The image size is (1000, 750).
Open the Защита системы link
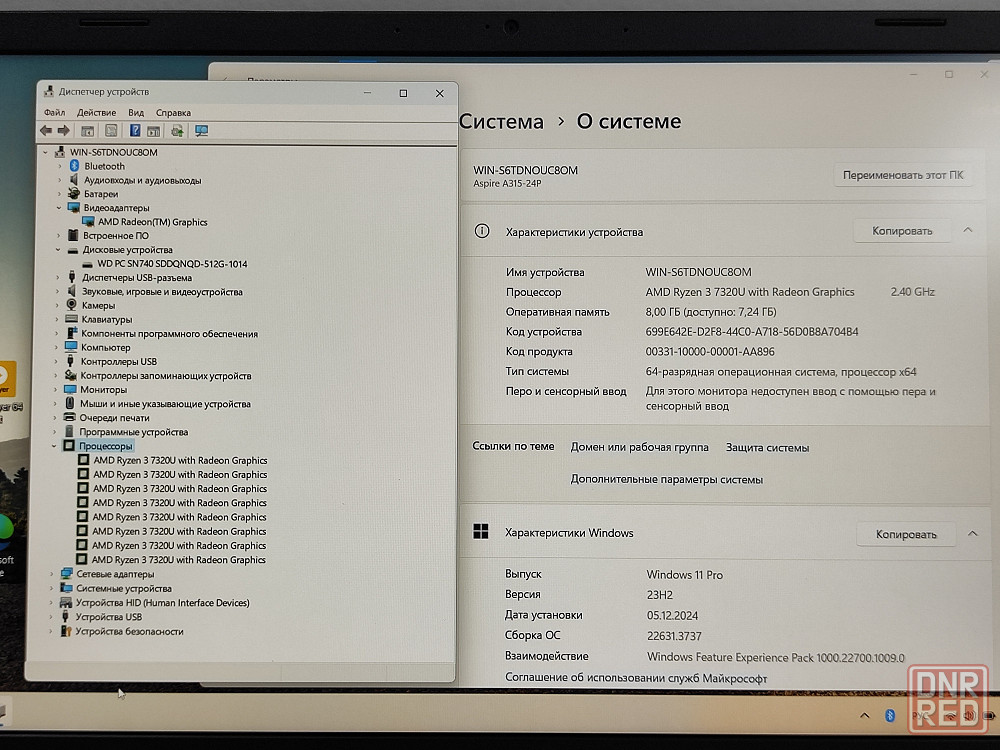coord(767,448)
